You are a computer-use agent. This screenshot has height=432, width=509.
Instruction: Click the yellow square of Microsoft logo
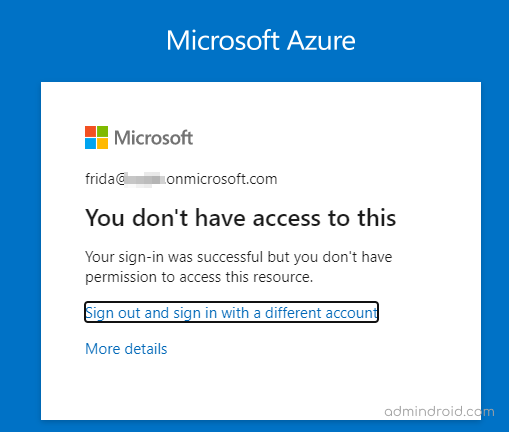(103, 144)
